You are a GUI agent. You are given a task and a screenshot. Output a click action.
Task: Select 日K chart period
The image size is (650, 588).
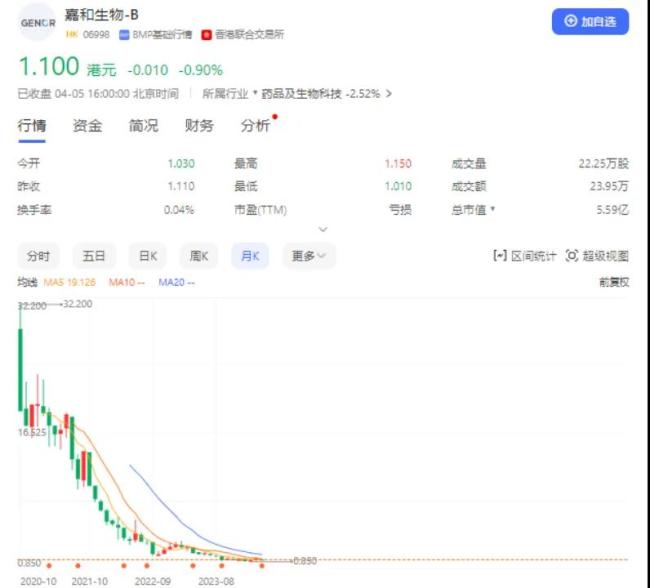coord(148,256)
